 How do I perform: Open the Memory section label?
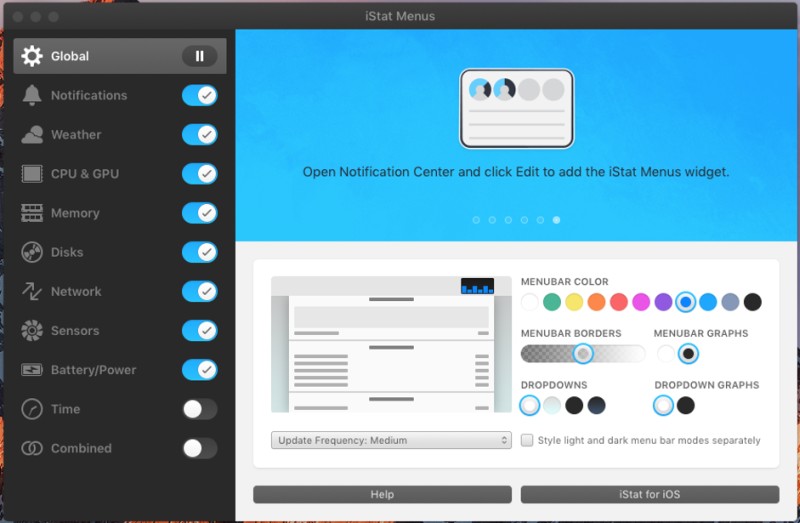[x=75, y=213]
